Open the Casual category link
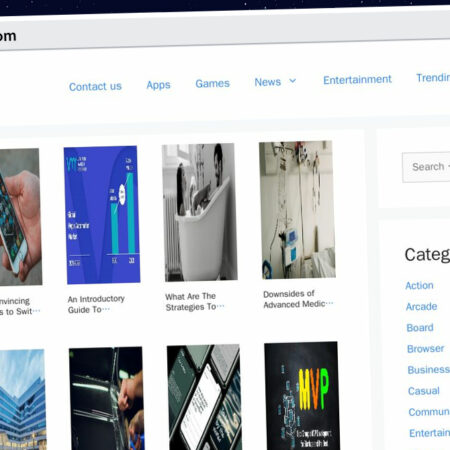Viewport: 450px width, 450px height. click(424, 391)
